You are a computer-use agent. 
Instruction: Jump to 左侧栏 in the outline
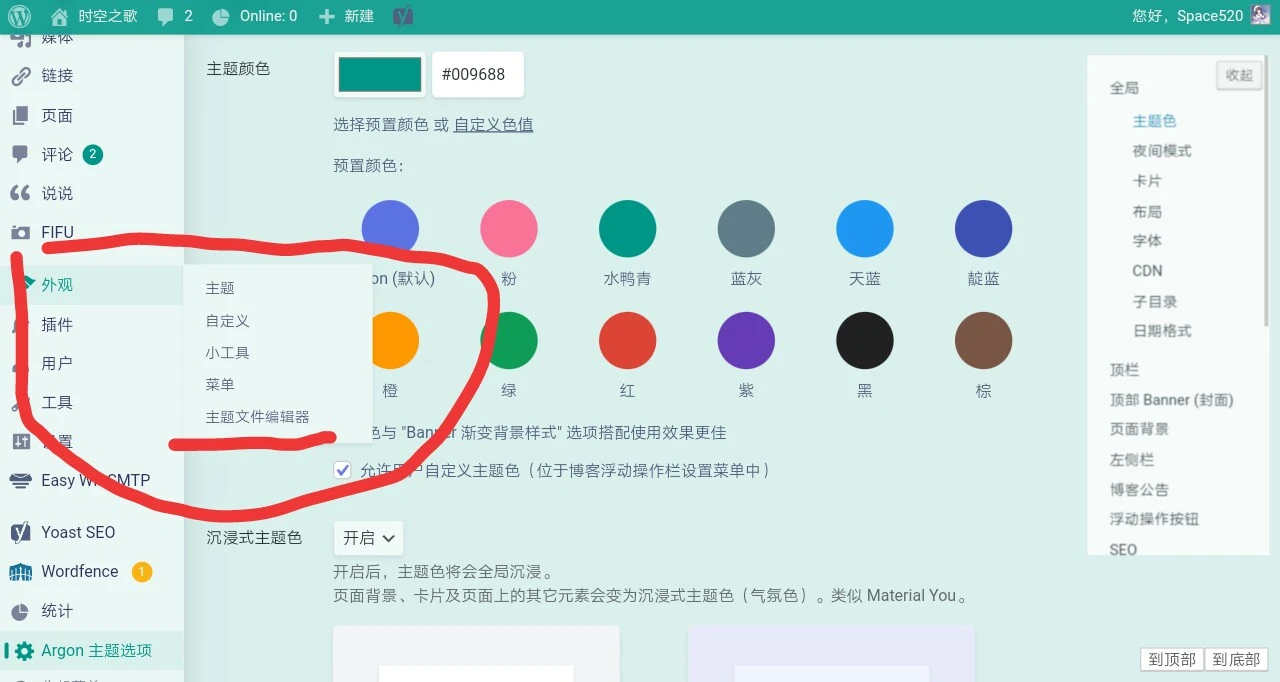1132,460
